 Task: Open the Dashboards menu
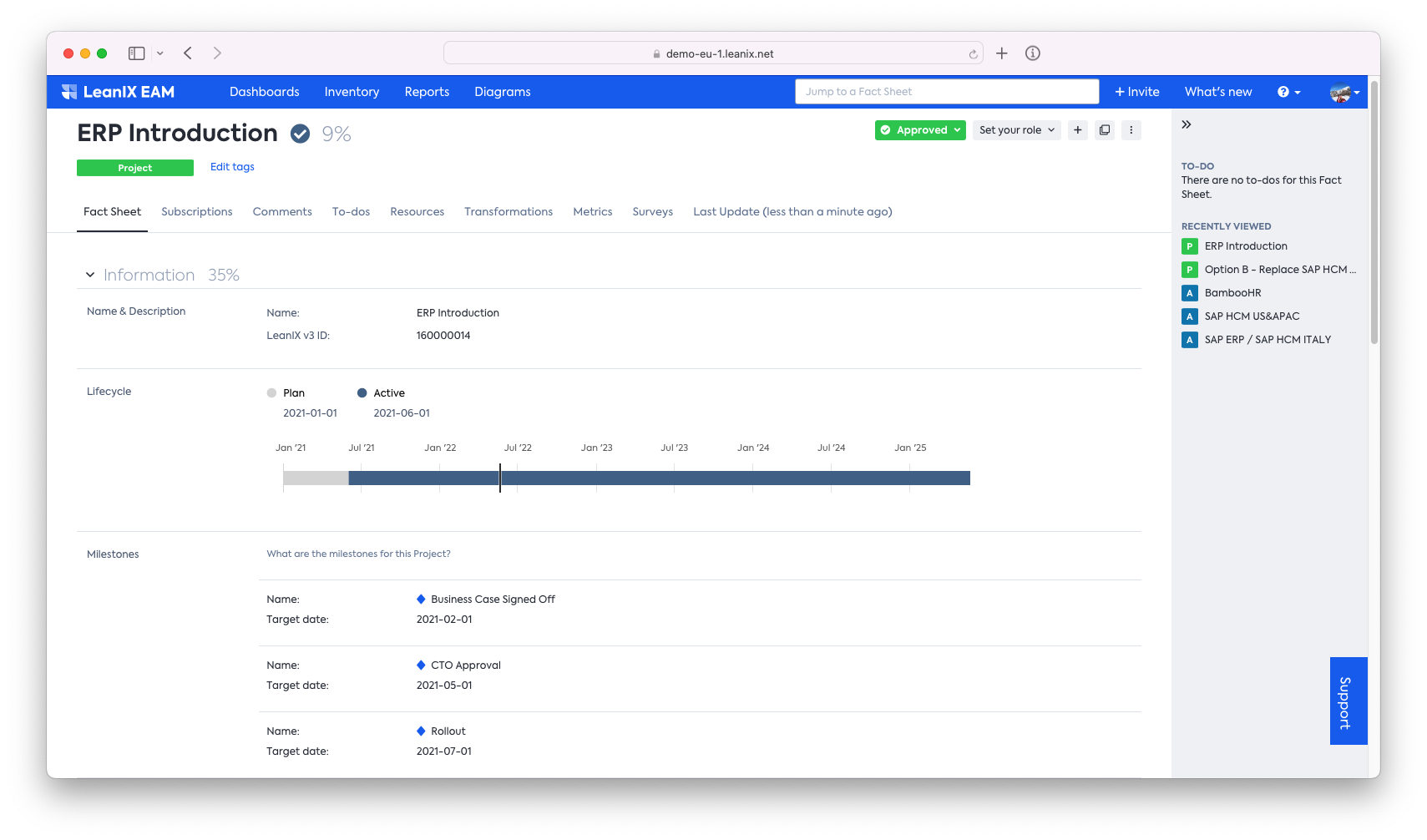point(265,92)
